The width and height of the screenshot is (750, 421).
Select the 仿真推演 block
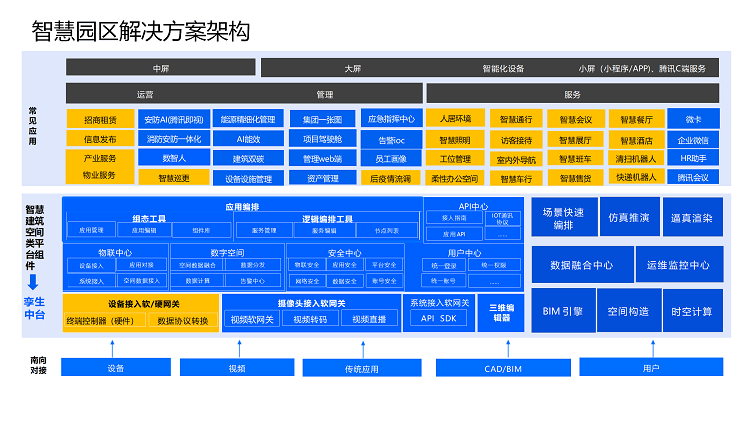point(629,217)
